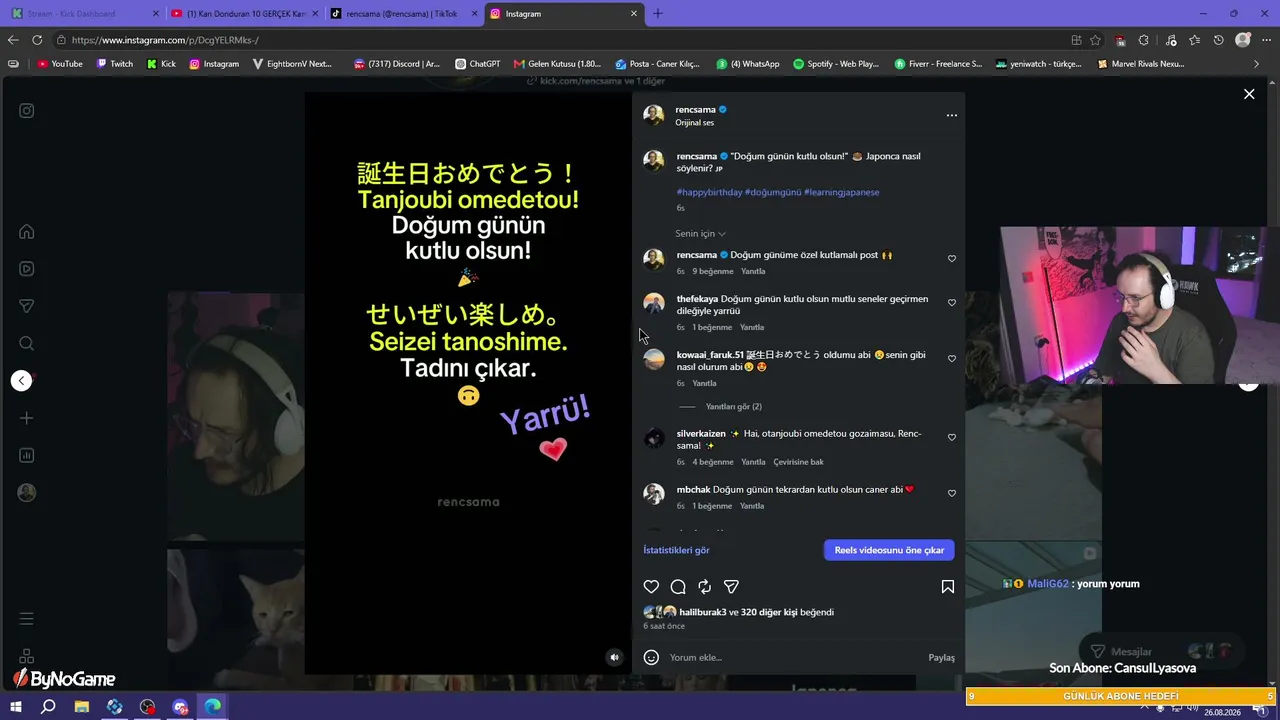Open the YouTube bookmark

60,64
